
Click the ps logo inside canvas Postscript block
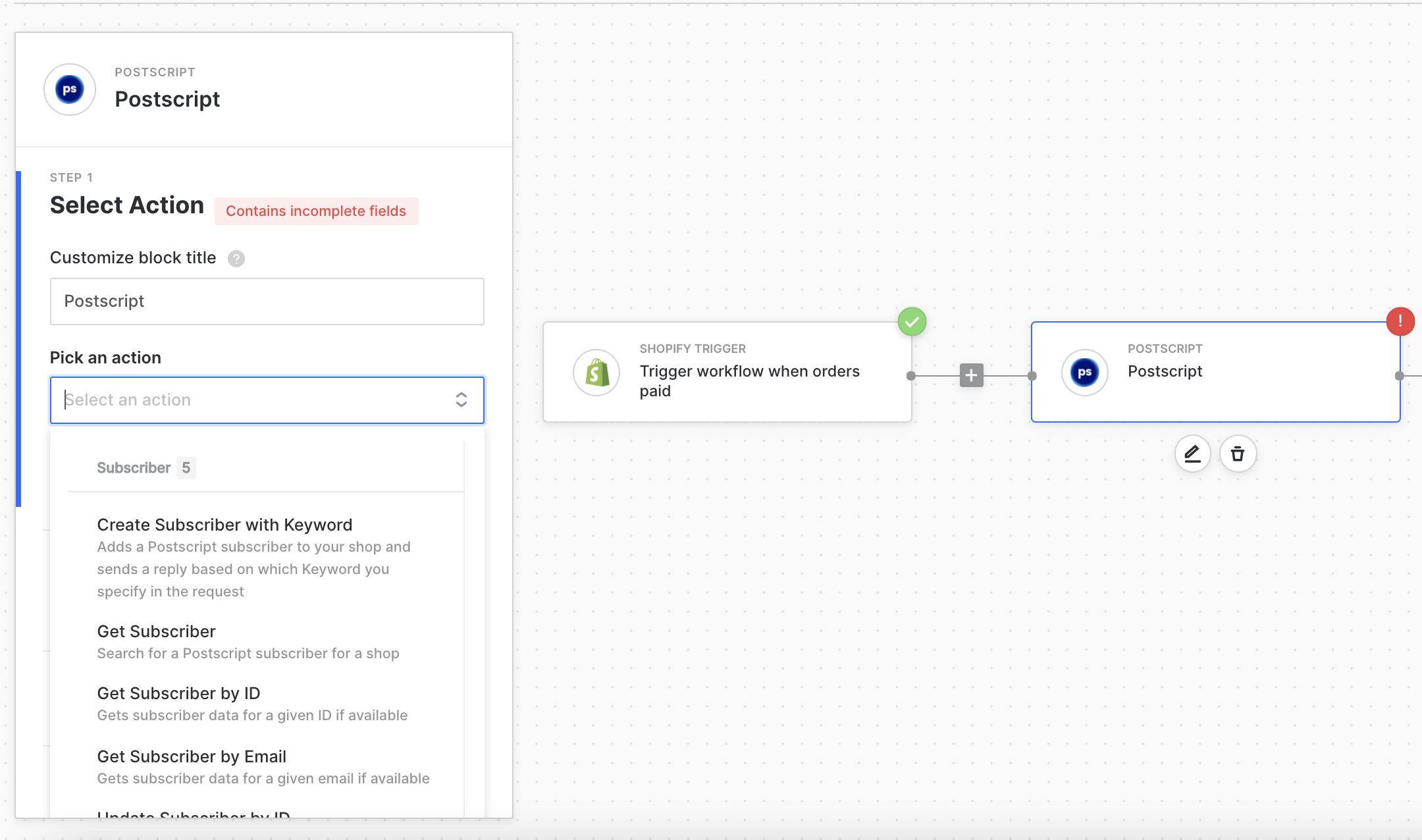[x=1084, y=373]
